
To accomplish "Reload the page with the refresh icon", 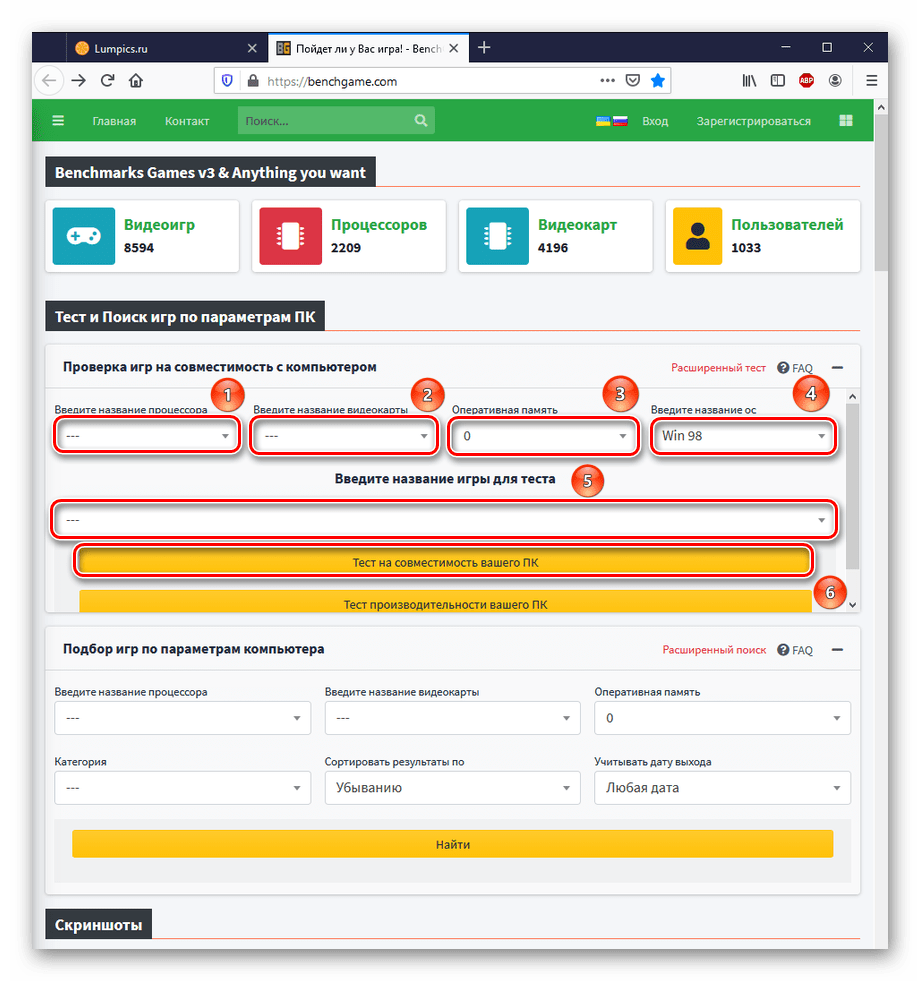I will click(x=108, y=81).
